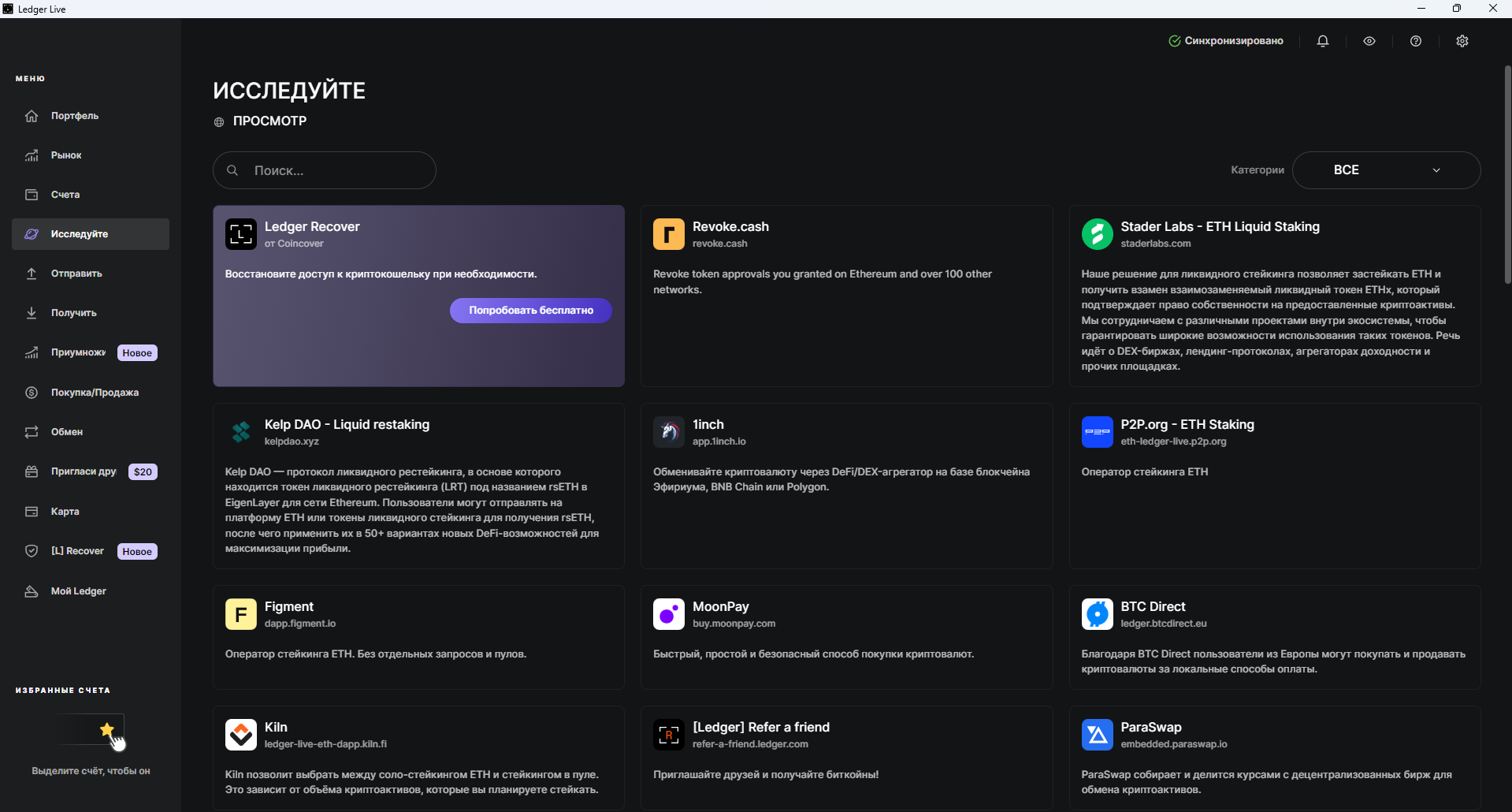Toggle discreet mode eye icon
Image resolution: width=1512 pixels, height=812 pixels.
(x=1369, y=41)
